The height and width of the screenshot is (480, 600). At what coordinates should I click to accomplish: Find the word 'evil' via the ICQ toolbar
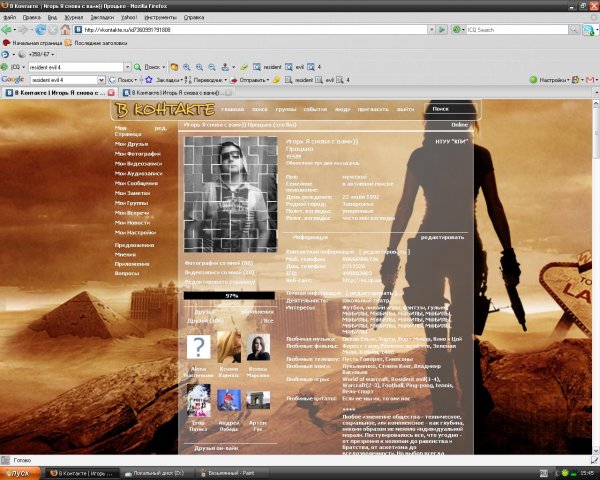pos(294,67)
